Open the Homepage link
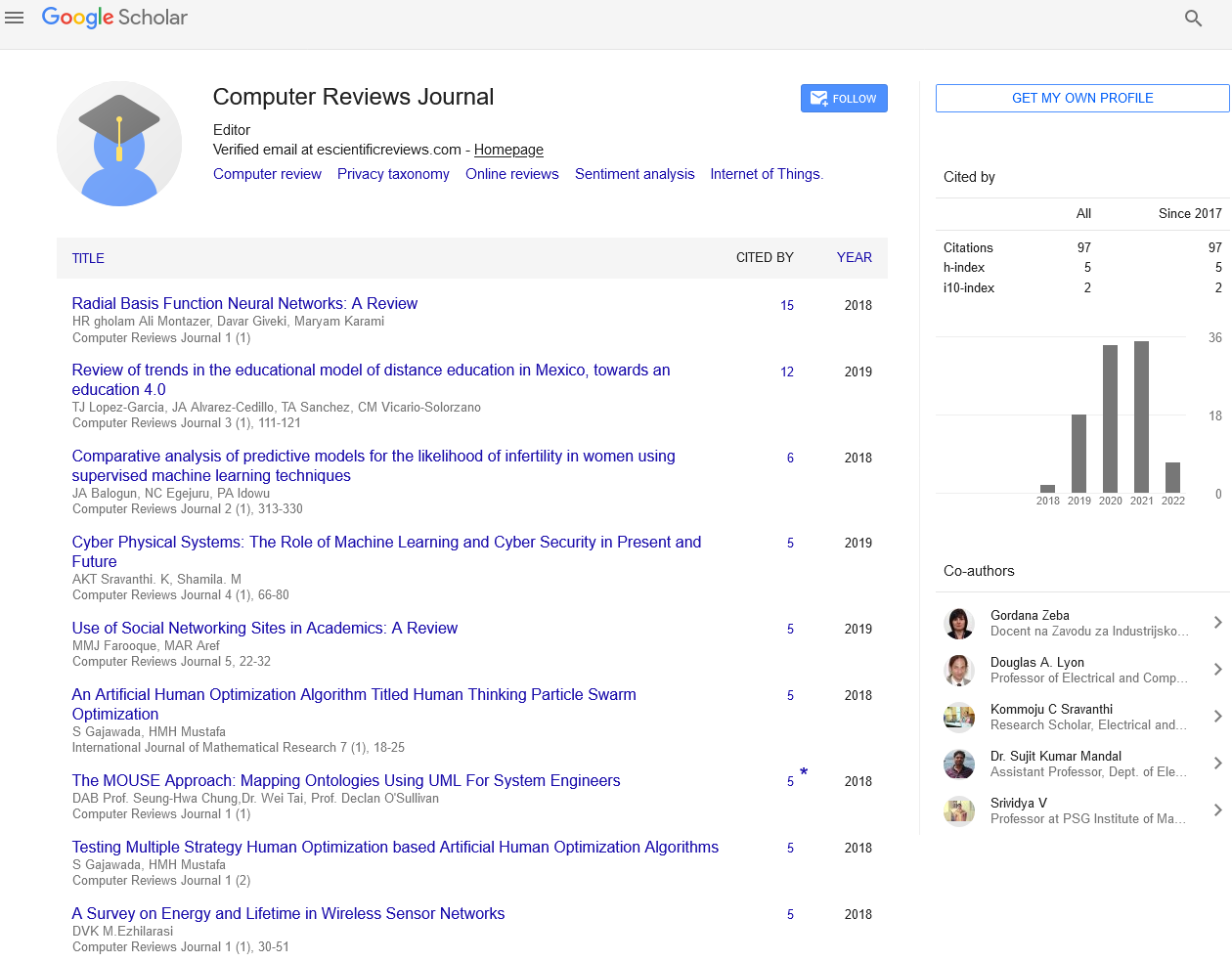1232x962 pixels. [508, 150]
